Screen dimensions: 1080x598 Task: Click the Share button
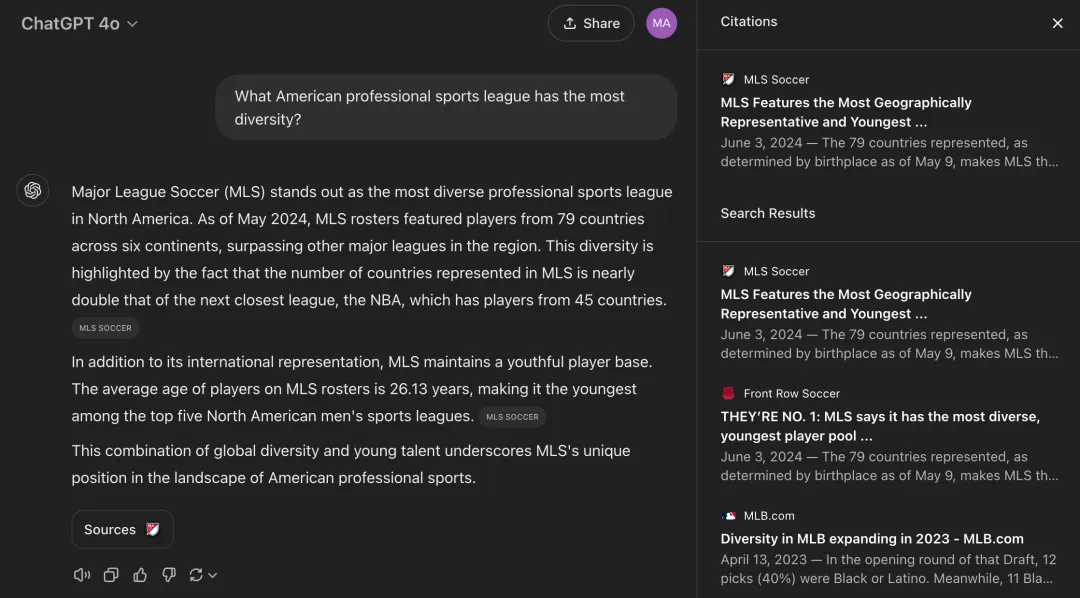(591, 23)
